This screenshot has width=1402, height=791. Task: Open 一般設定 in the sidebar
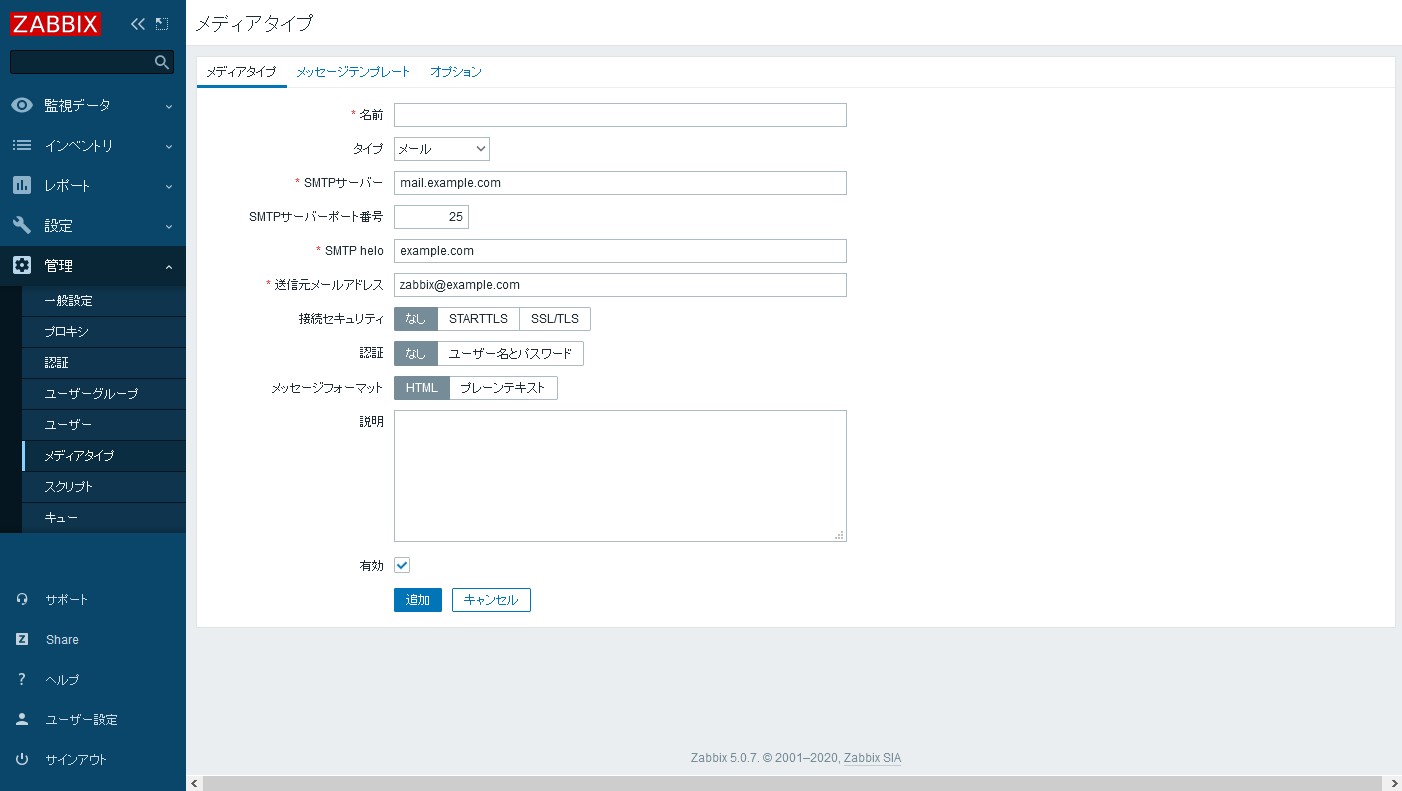pos(104,301)
